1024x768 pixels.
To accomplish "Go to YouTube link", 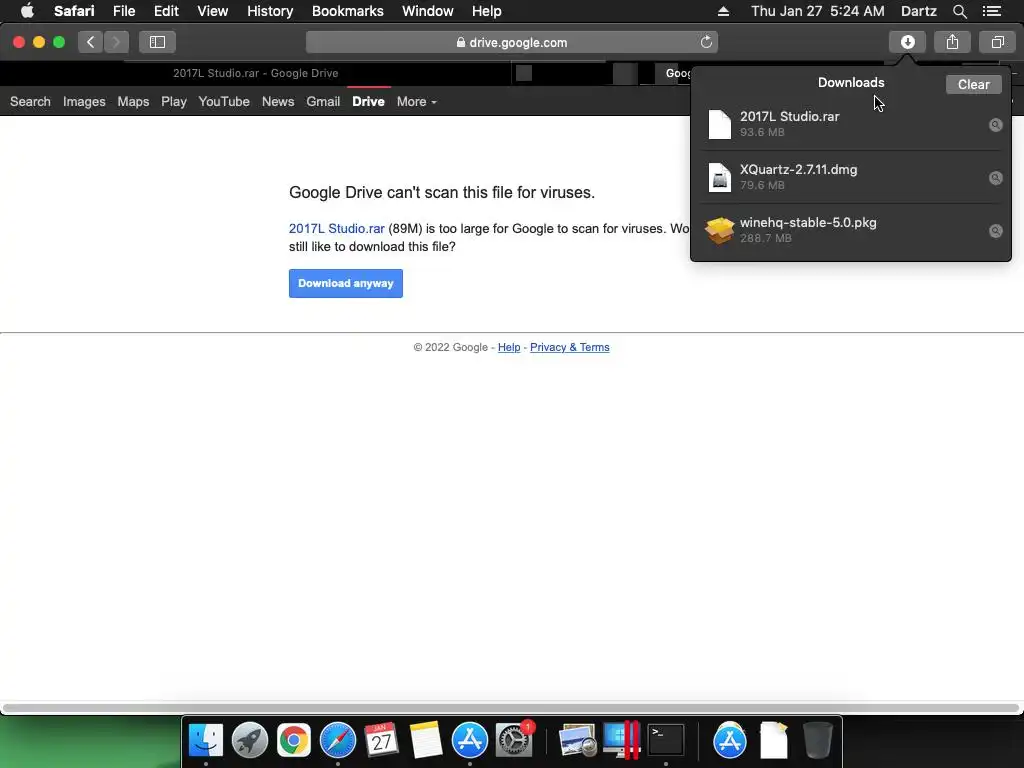I will pos(224,102).
